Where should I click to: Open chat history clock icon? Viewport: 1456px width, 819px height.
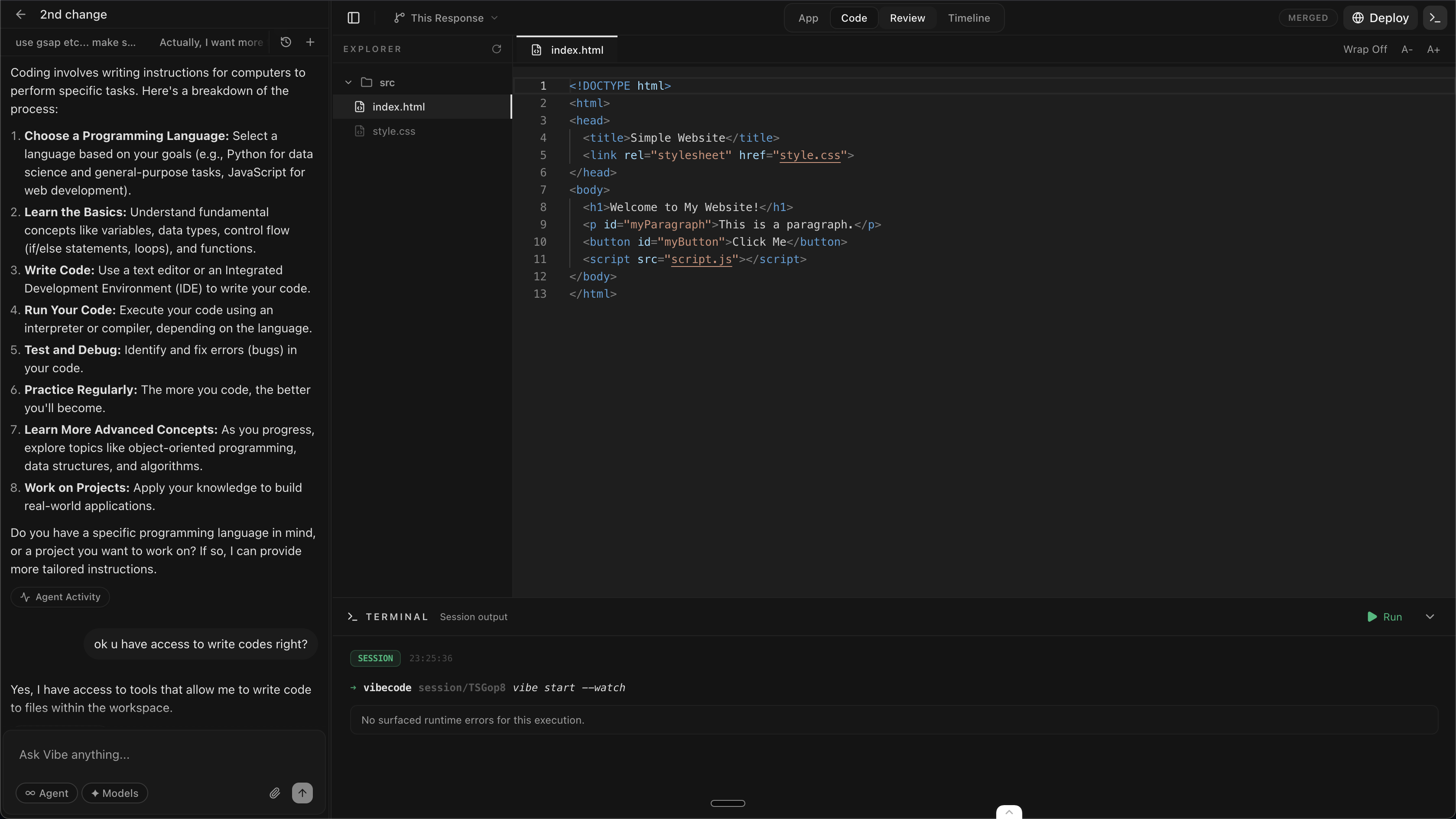[x=286, y=42]
